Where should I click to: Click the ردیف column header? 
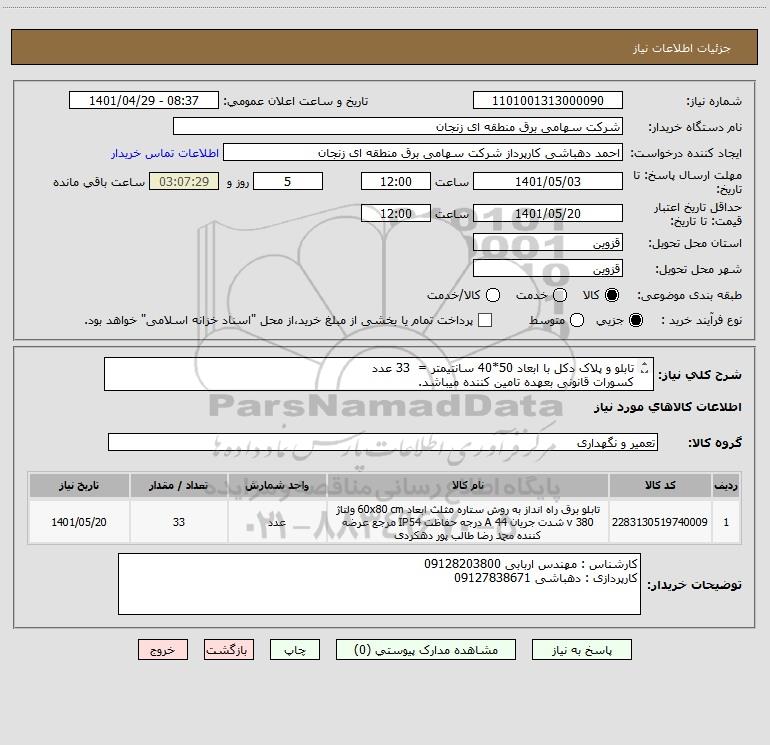726,486
